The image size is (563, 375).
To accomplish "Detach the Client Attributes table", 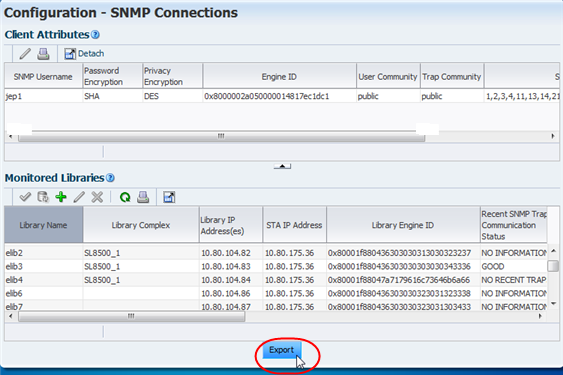I will click(84, 54).
